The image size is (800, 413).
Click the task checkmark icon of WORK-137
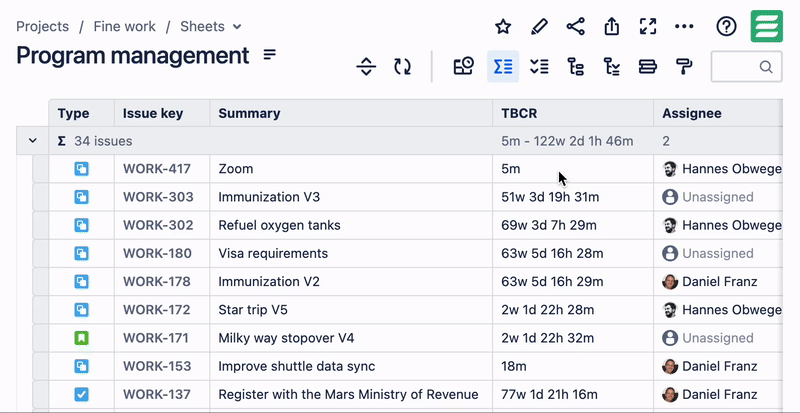pos(82,394)
